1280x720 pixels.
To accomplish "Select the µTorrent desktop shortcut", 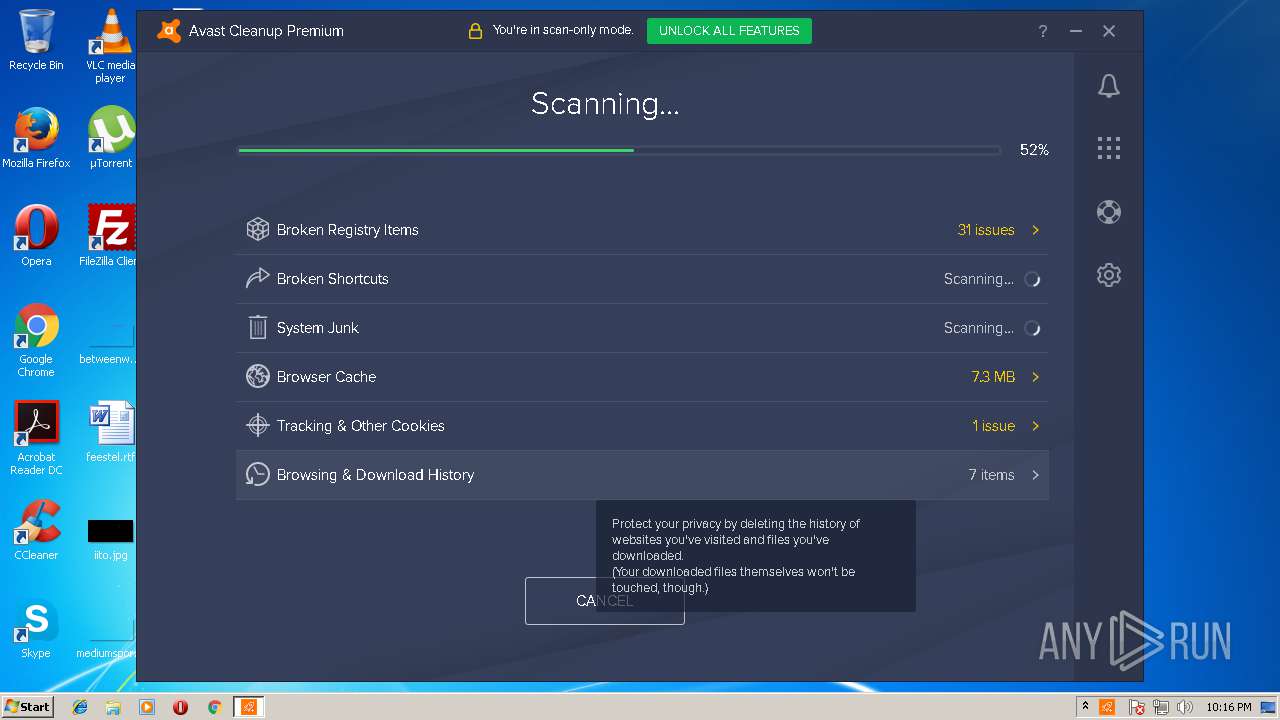I will click(x=110, y=138).
